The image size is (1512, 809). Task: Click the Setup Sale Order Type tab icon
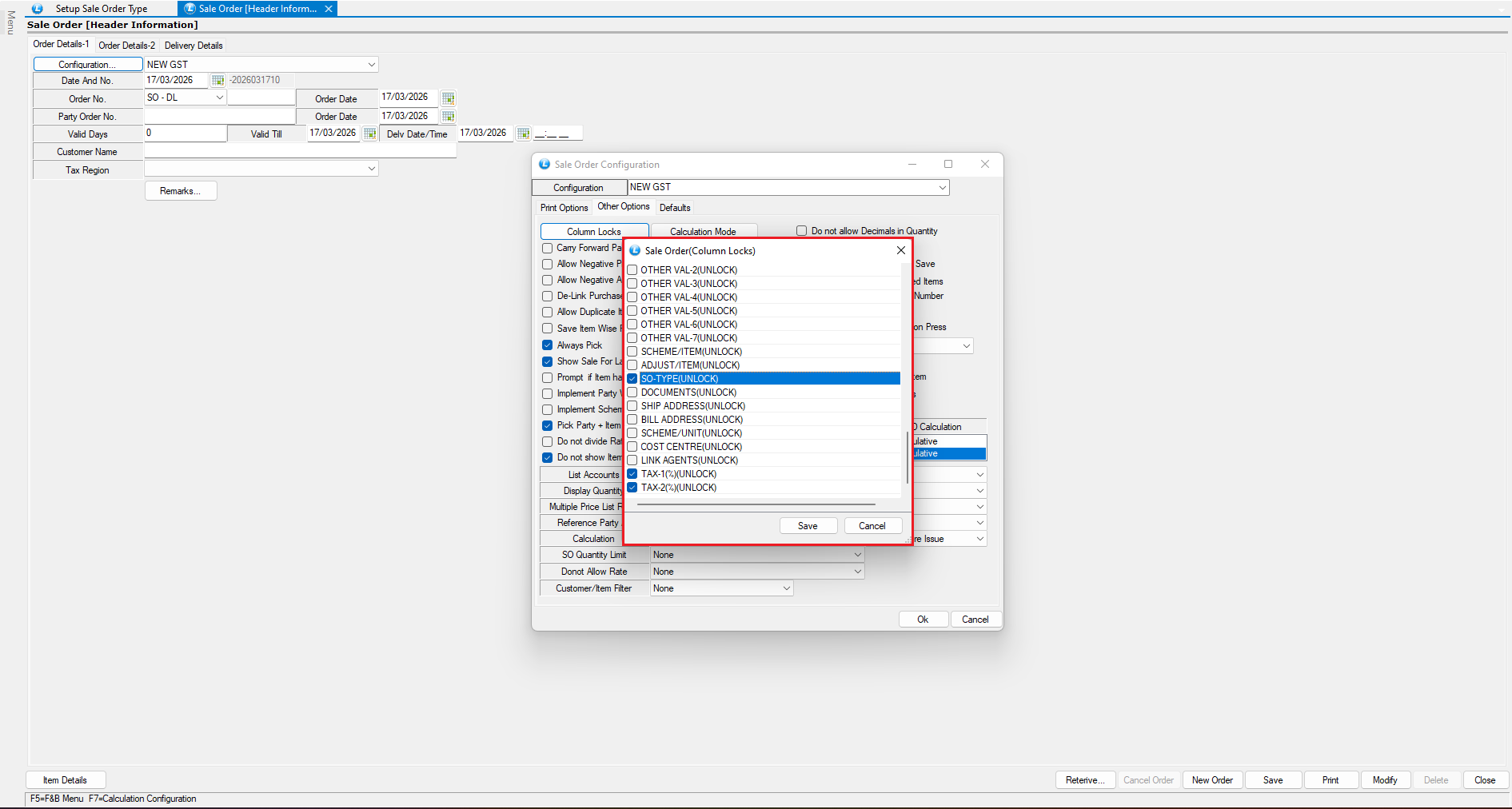[38, 9]
